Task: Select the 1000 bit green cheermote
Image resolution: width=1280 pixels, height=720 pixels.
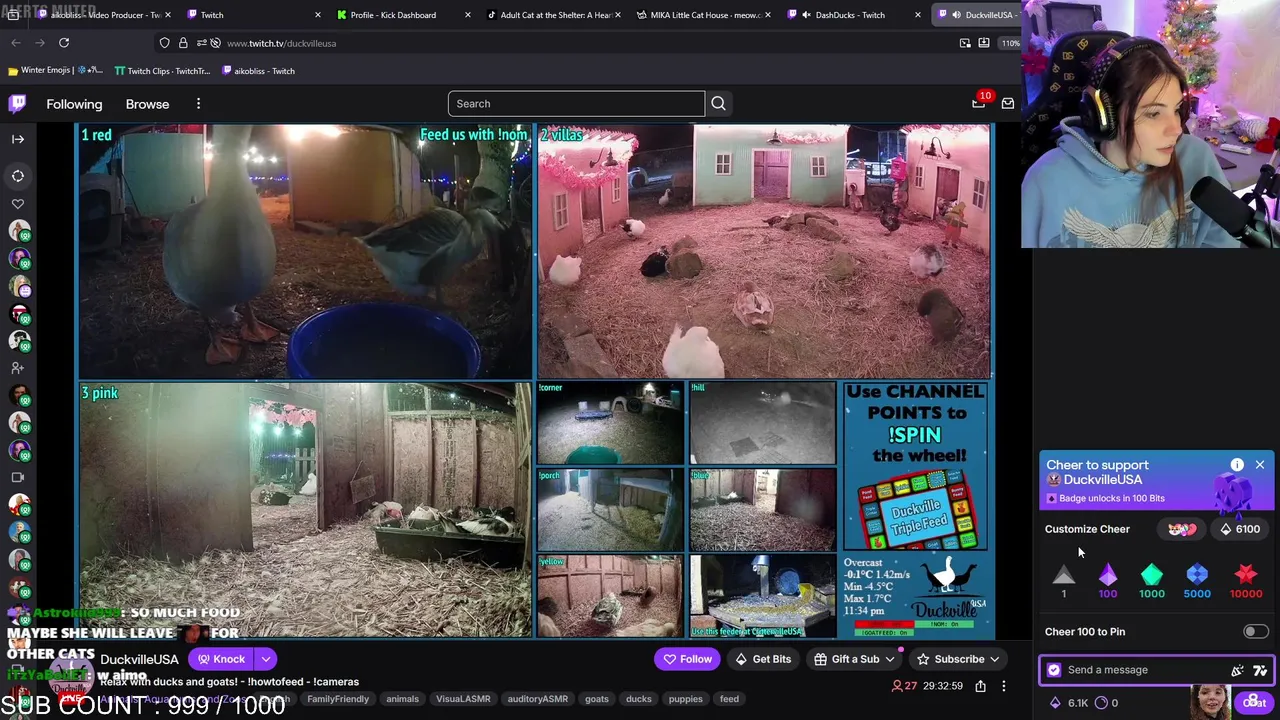Action: [1152, 581]
